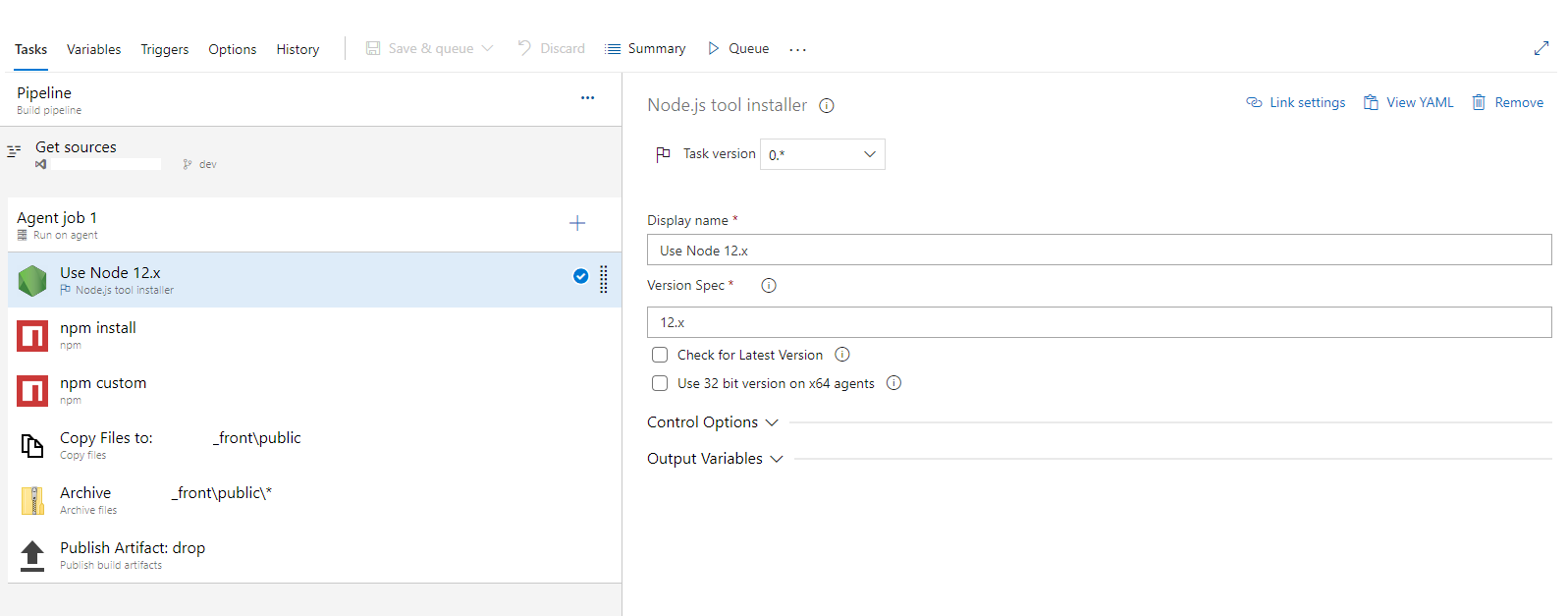Click the Copy files document icon
The height and width of the screenshot is (616, 1568).
click(32, 446)
